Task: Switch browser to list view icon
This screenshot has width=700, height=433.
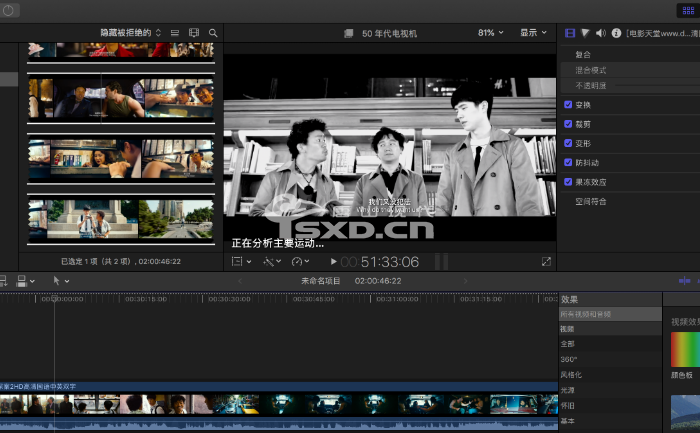Action: click(x=175, y=33)
